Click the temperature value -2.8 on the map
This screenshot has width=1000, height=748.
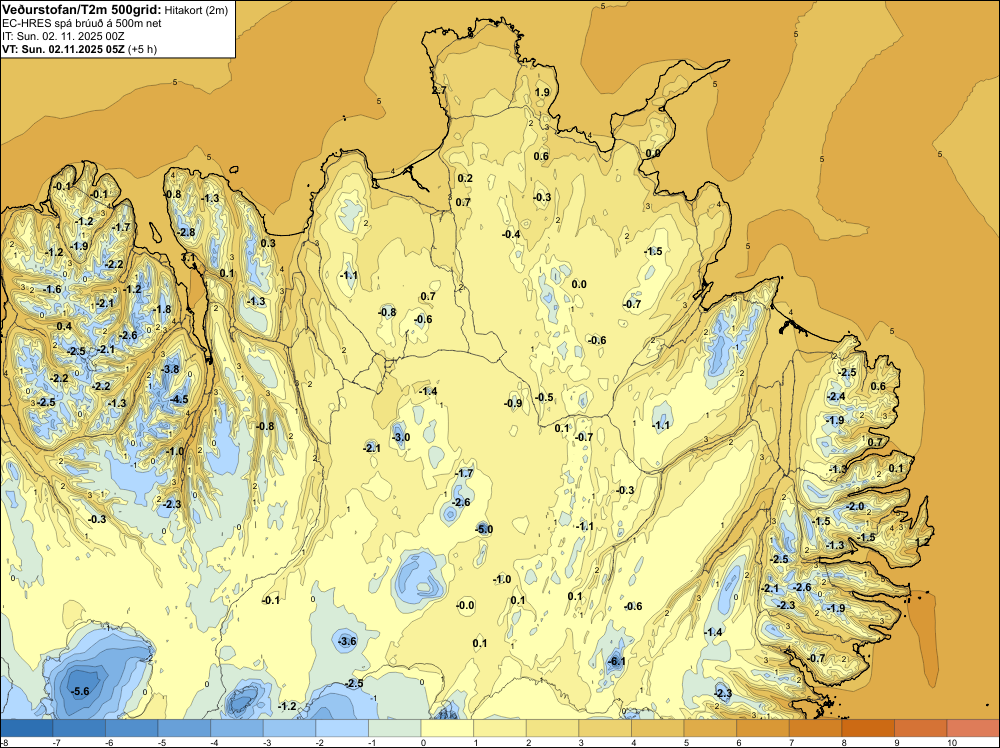pyautogui.click(x=186, y=232)
